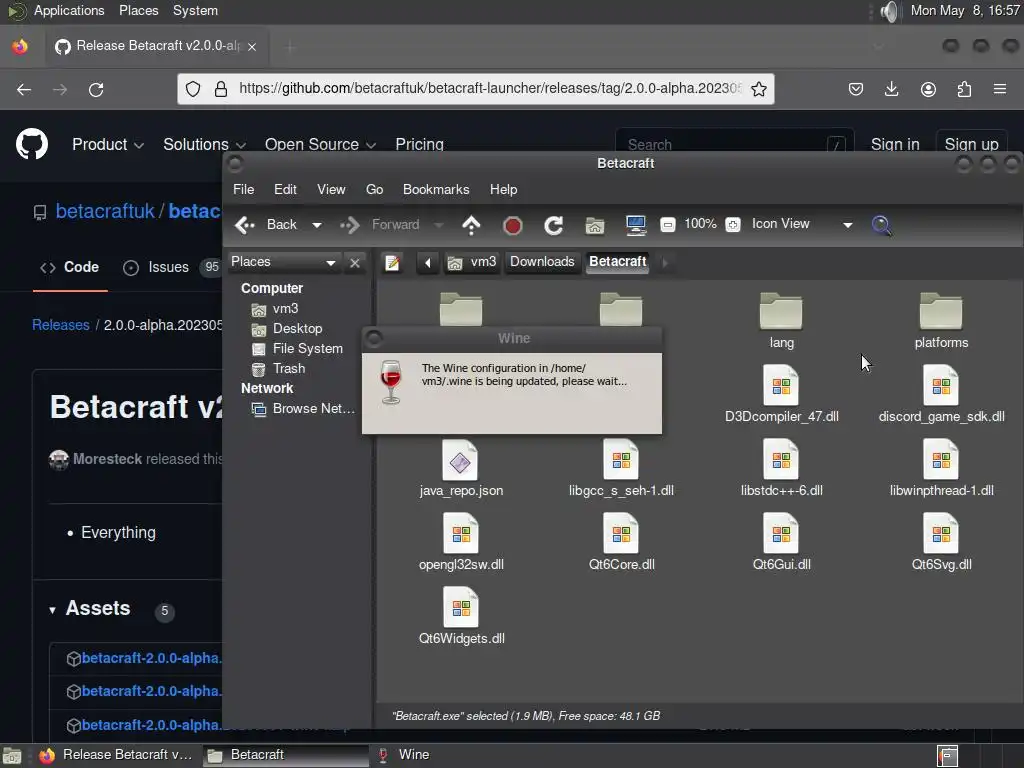Select the Qt6Svg.dll file

click(941, 543)
